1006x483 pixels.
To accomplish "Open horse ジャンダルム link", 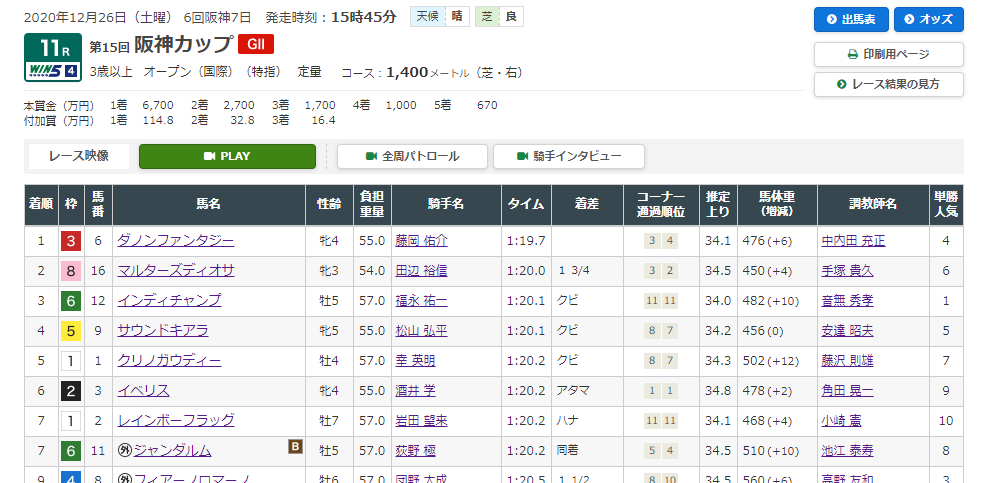I will (172, 451).
